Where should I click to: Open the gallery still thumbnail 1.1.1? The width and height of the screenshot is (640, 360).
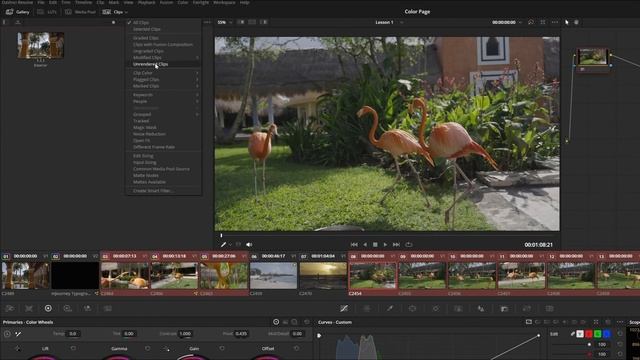point(40,45)
